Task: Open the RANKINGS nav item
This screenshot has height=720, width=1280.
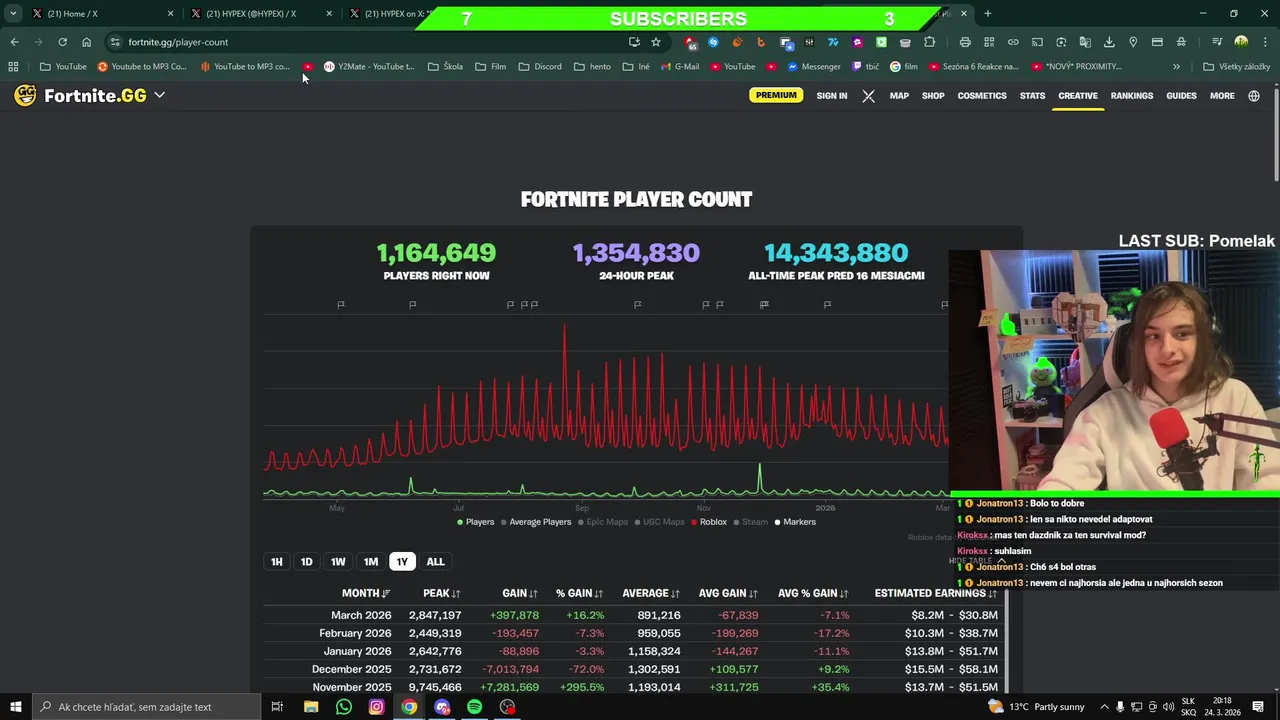Action: tap(1132, 96)
